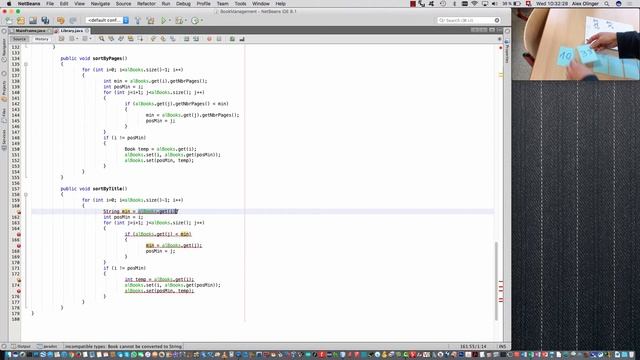Viewport: 640px width, 360px height.
Task: Click the incompatible types error status message
Action: click(x=123, y=346)
